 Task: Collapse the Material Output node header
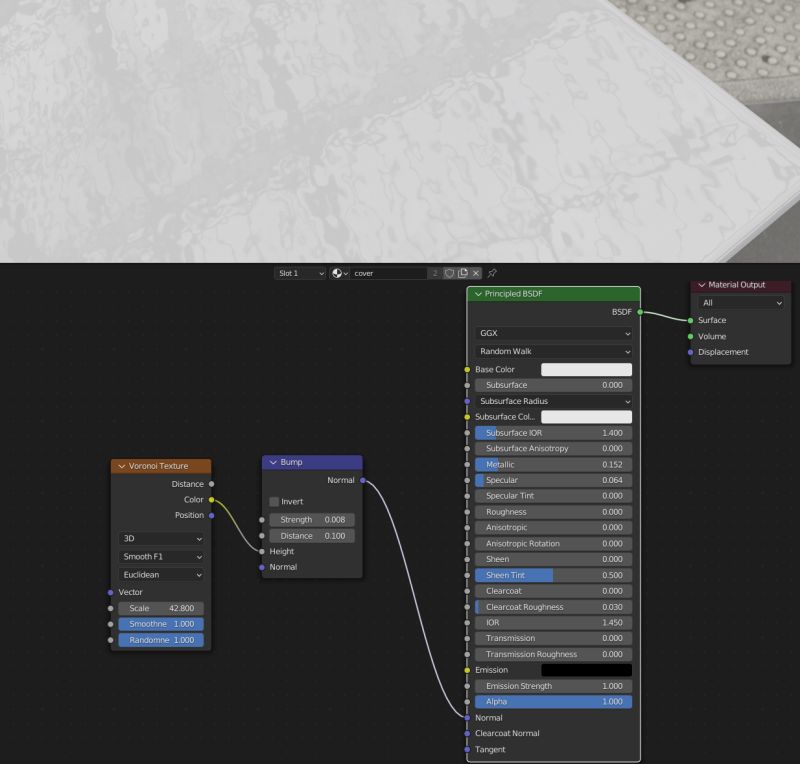coord(701,284)
